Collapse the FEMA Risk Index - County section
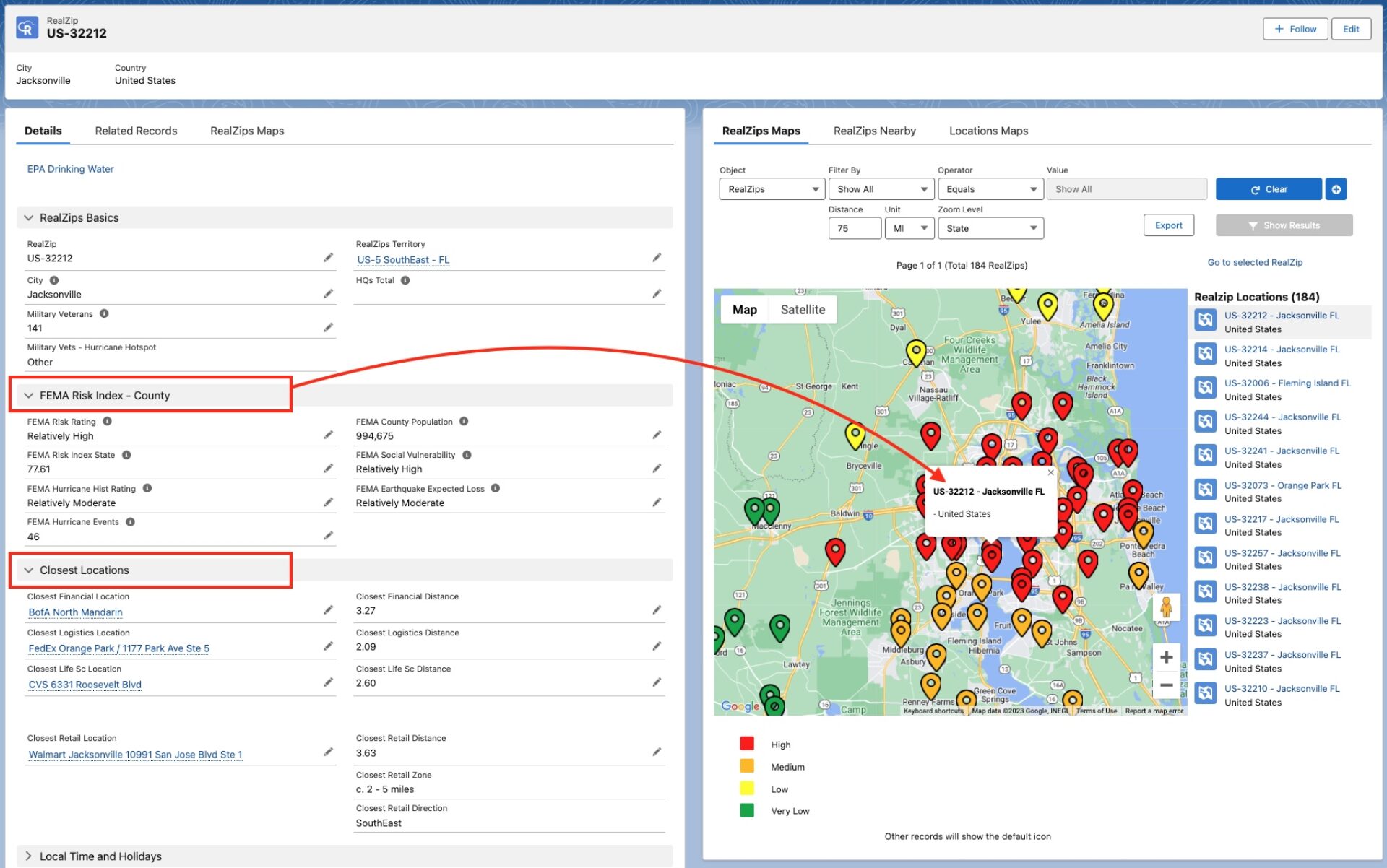The height and width of the screenshot is (868, 1387). pyautogui.click(x=28, y=395)
